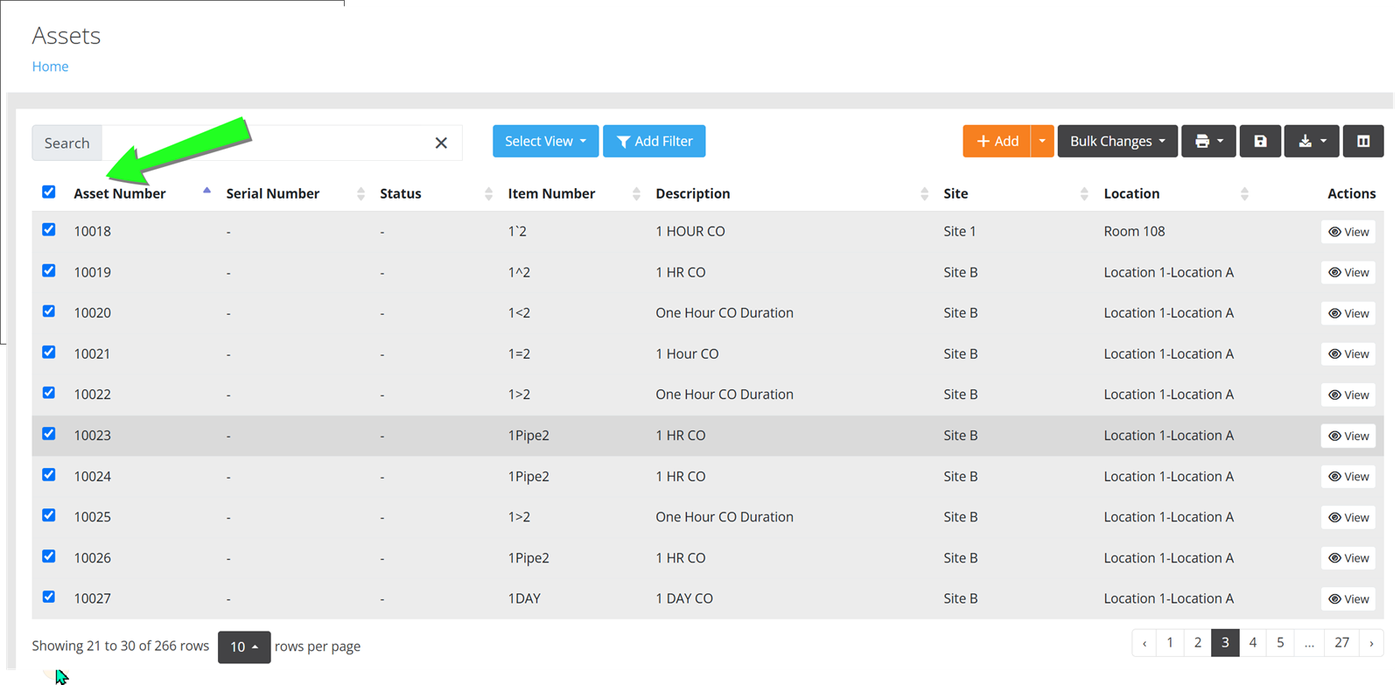The image size is (1400, 685).
Task: Go to pagination page 1
Action: tap(1170, 643)
